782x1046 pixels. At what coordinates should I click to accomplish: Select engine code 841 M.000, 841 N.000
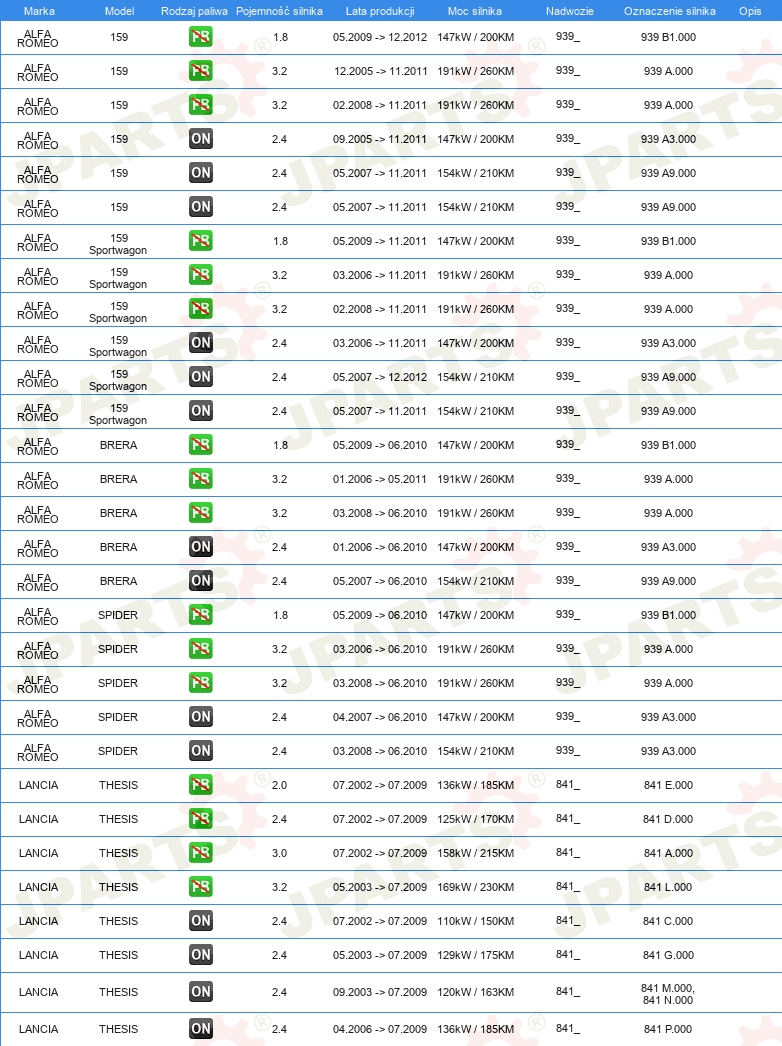[668, 994]
